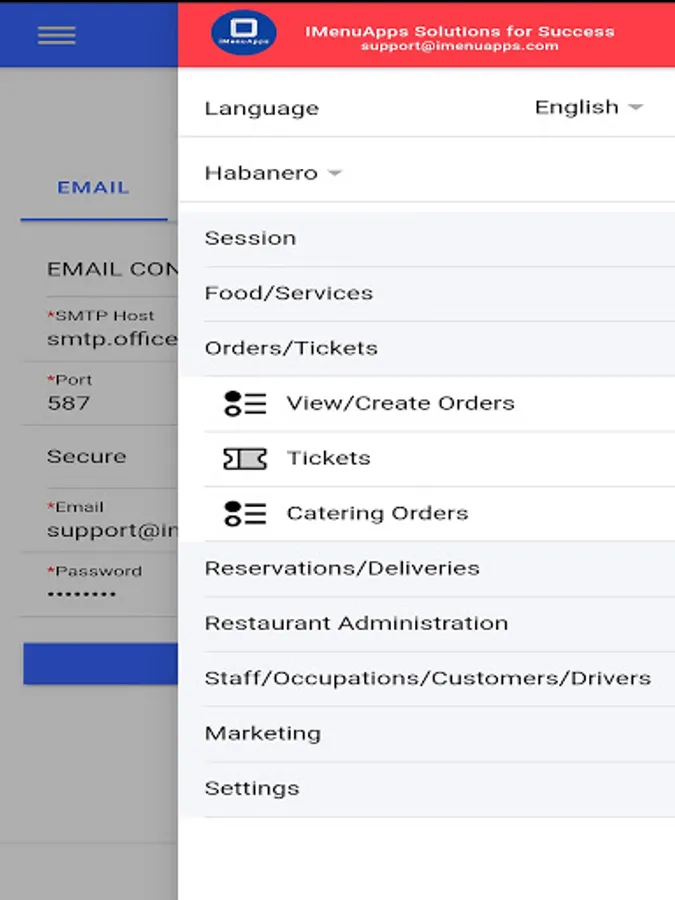Click the blue button below Password
675x900 pixels.
pyautogui.click(x=100, y=664)
